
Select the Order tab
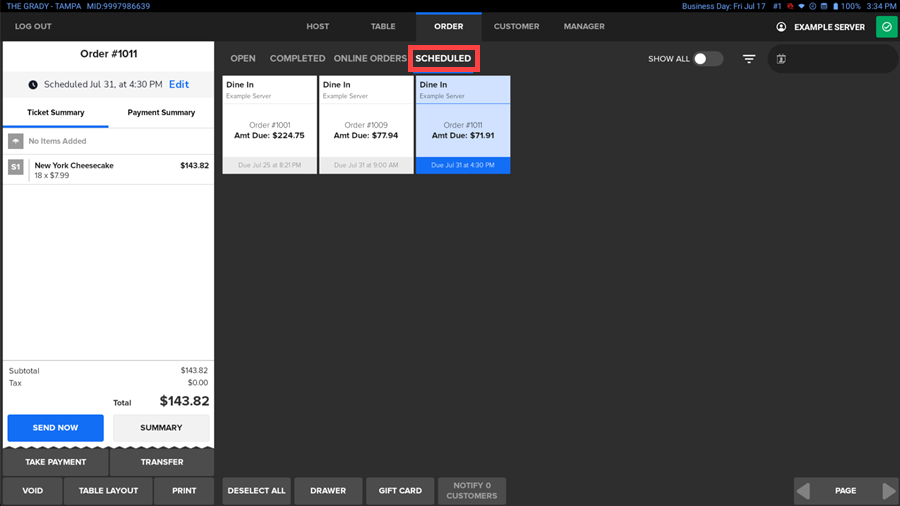(448, 26)
